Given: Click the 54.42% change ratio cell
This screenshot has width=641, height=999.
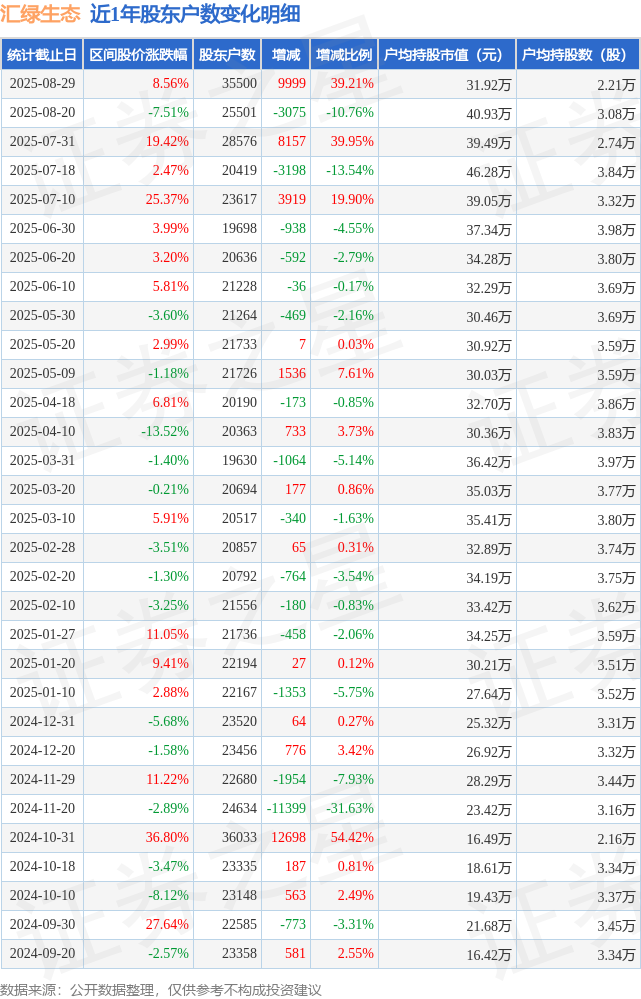Looking at the screenshot, I should [352, 837].
